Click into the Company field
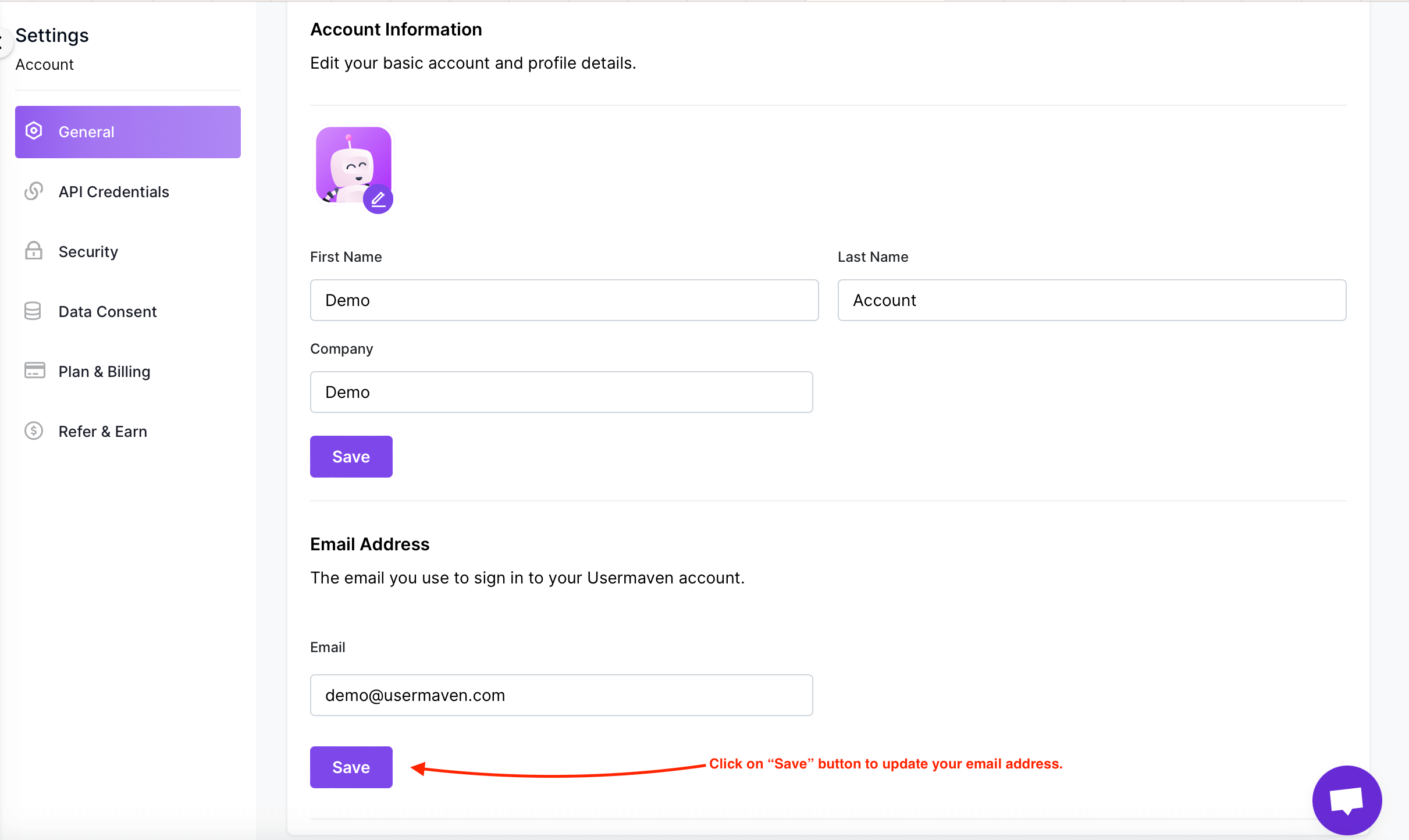This screenshot has height=840, width=1409. [561, 392]
